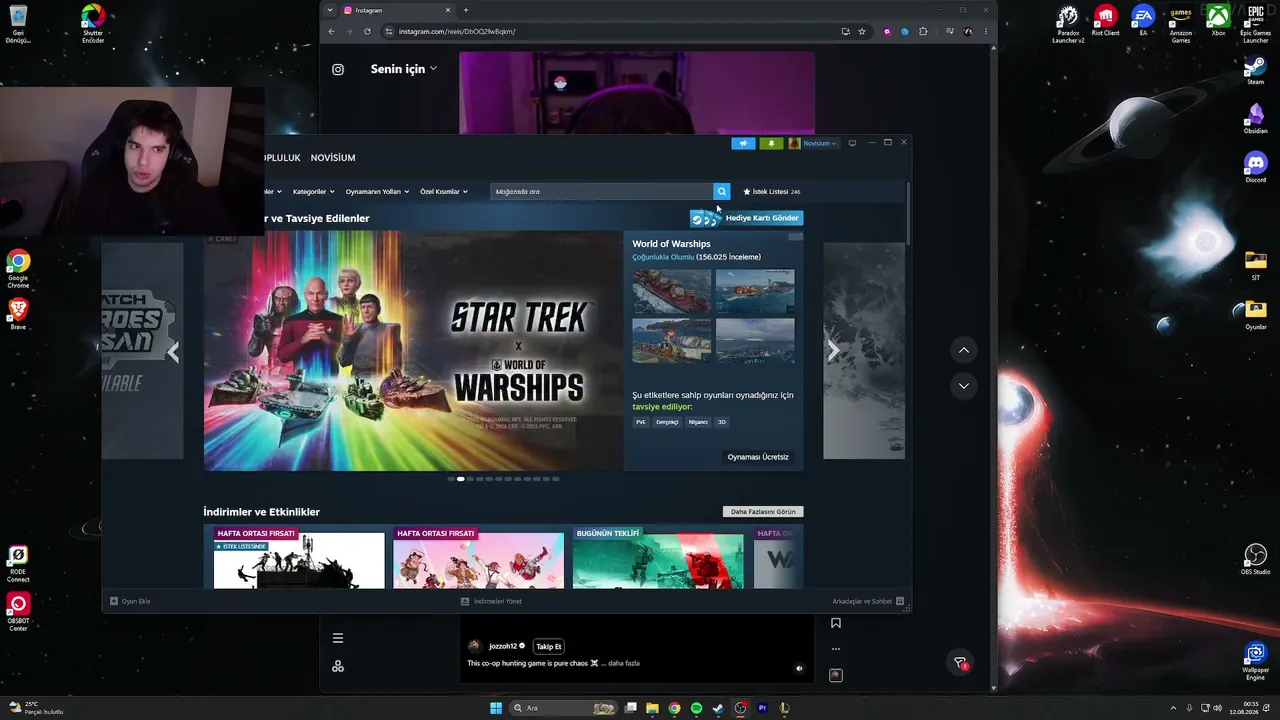This screenshot has height=720, width=1280.
Task: Expand the Kategoriler dropdown in Steam store
Action: 313,191
